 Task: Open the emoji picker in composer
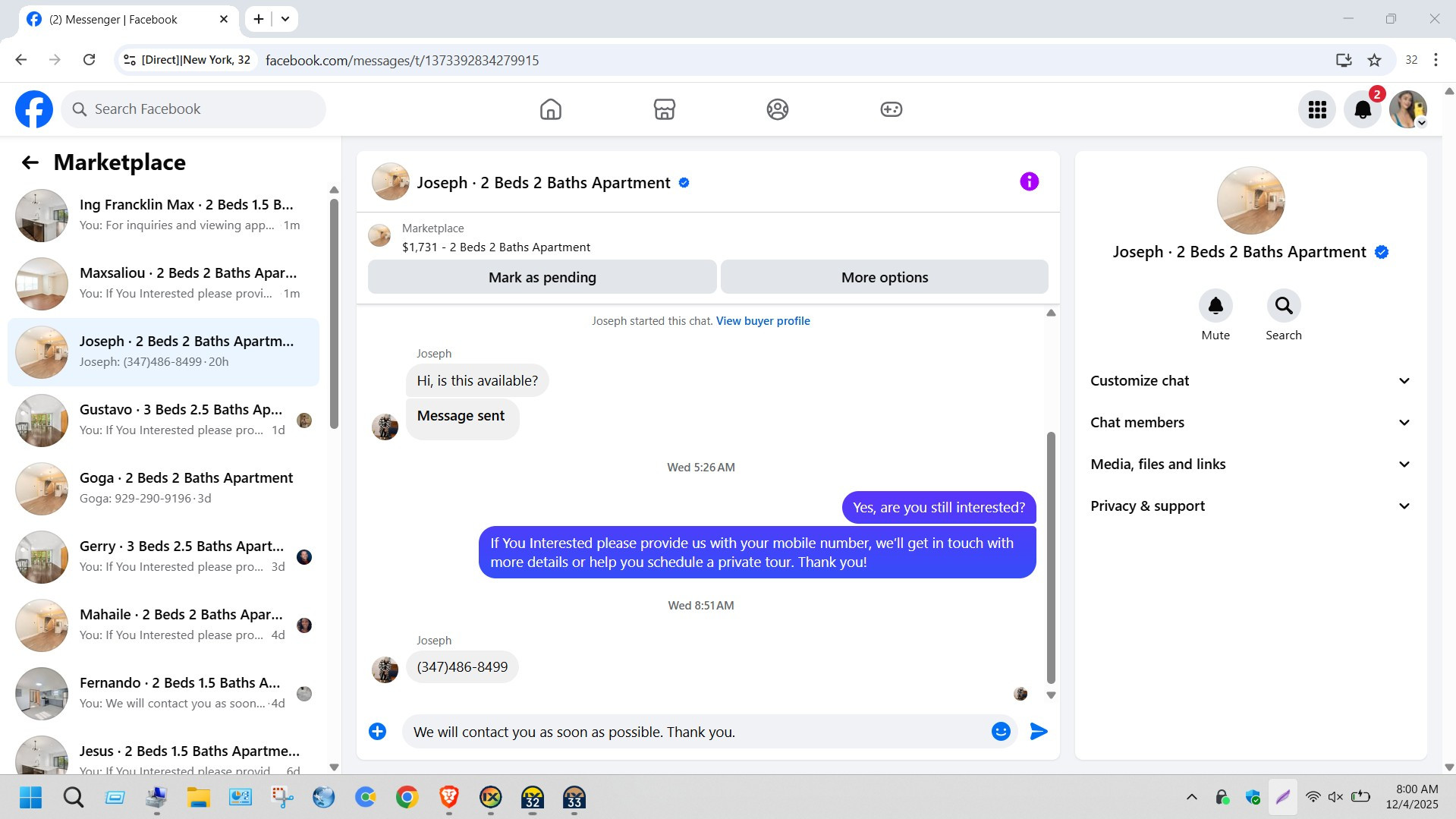click(x=1001, y=731)
